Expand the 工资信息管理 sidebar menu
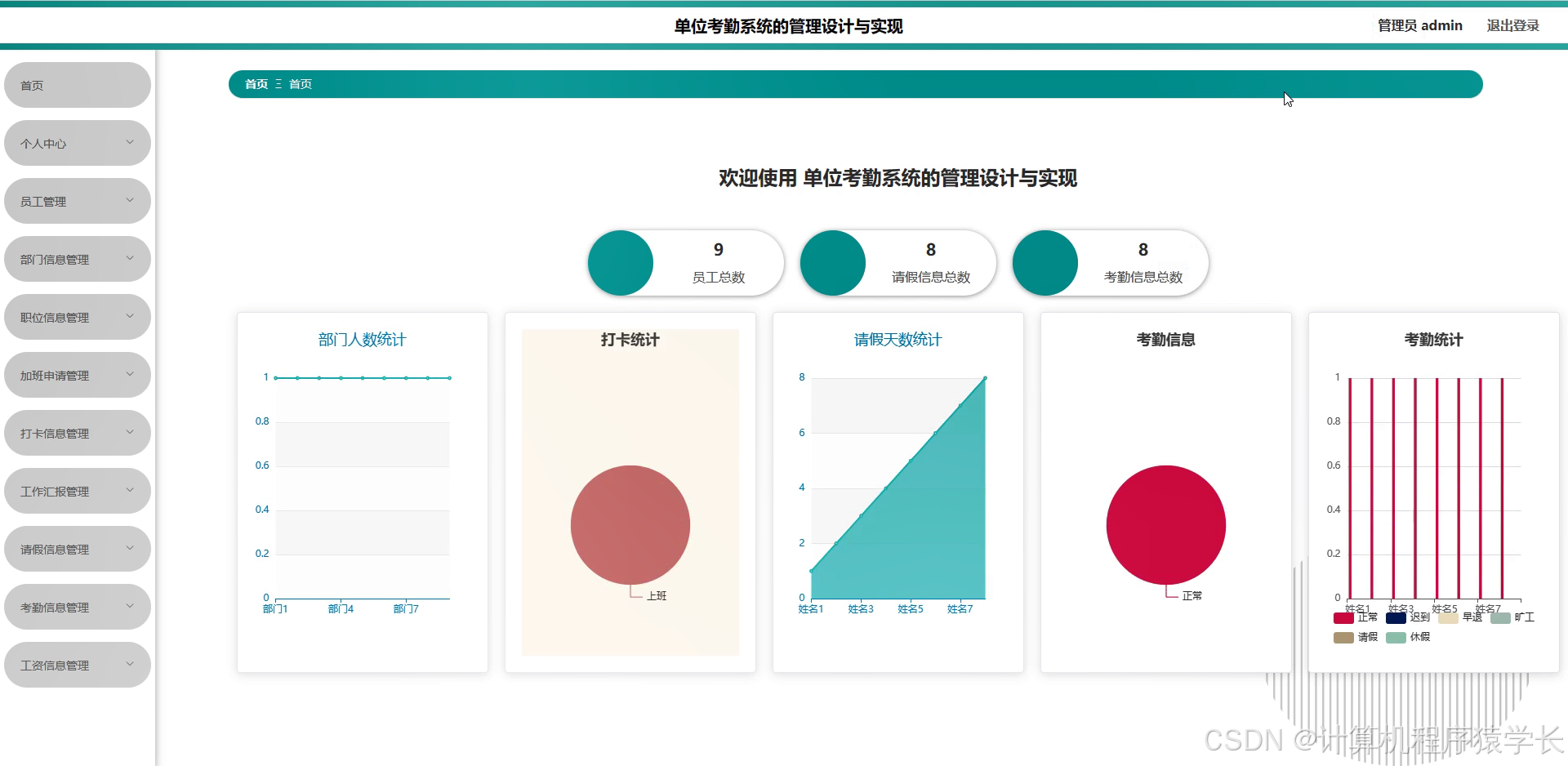The image size is (1568, 766). pos(77,664)
